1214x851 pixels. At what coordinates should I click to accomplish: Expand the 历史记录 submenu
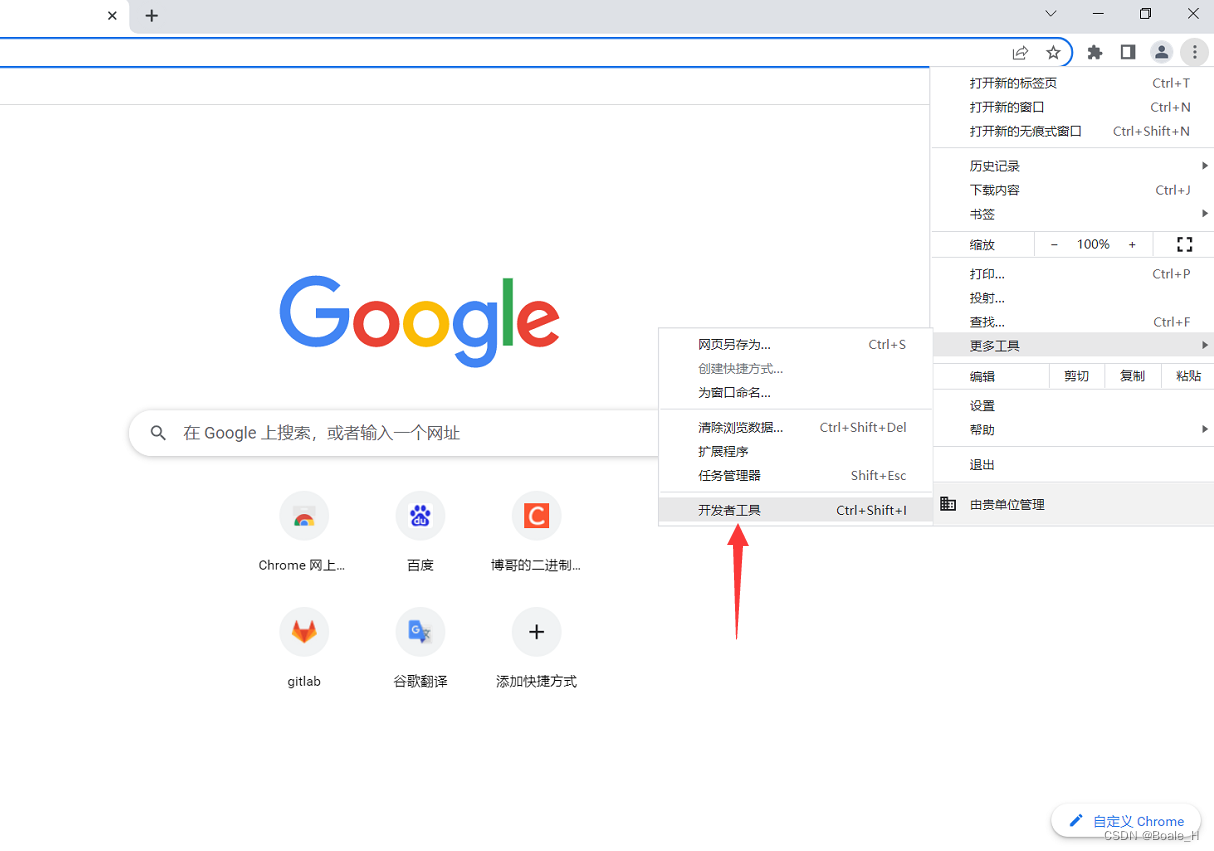(1072, 166)
